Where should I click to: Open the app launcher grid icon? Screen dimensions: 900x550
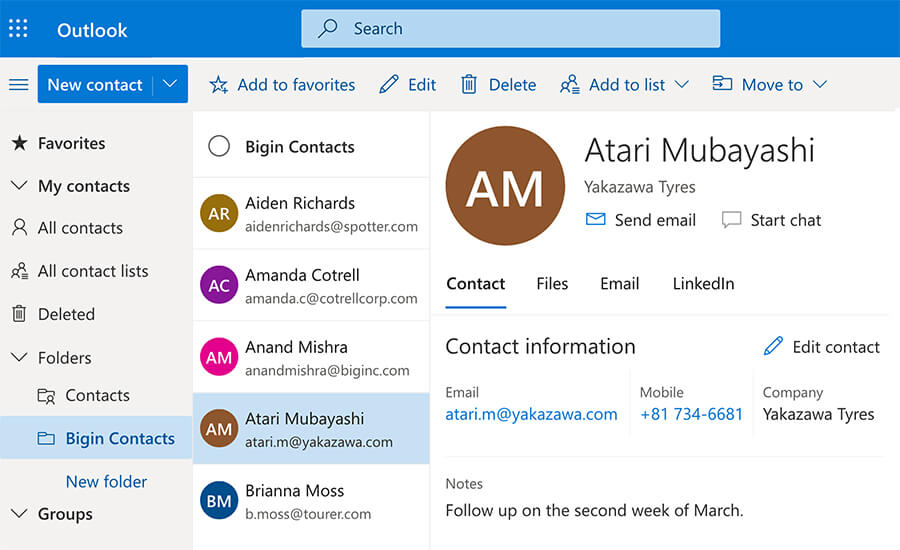pyautogui.click(x=18, y=28)
